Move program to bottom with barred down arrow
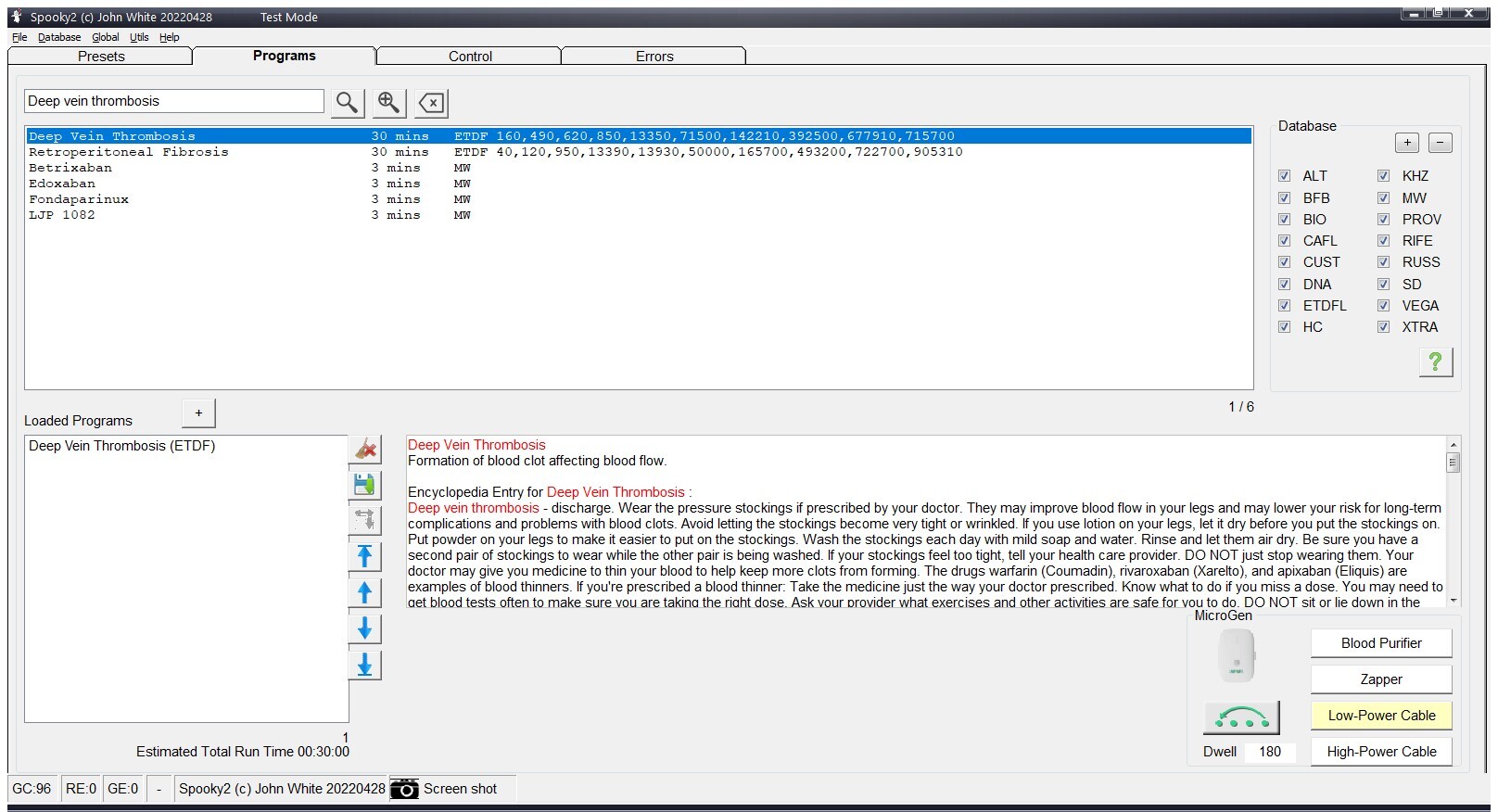The image size is (1498, 812). pyautogui.click(x=365, y=665)
